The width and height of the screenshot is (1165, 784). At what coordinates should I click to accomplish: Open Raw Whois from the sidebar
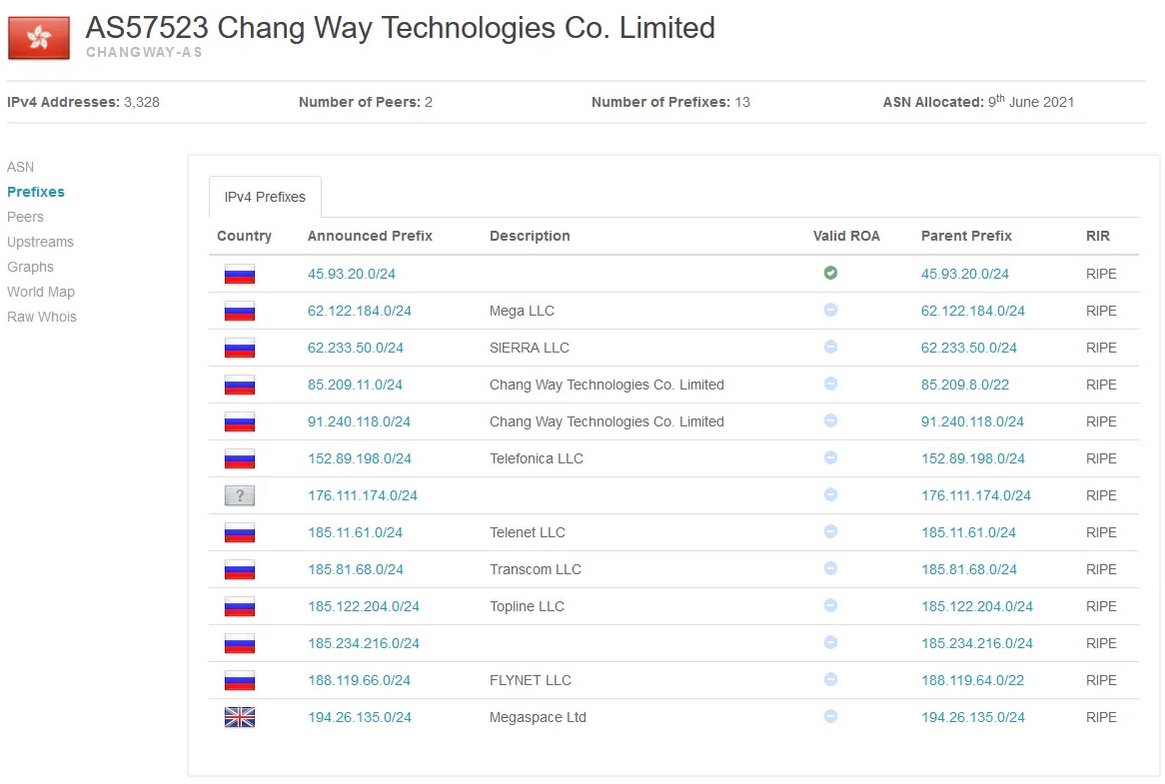tap(42, 317)
